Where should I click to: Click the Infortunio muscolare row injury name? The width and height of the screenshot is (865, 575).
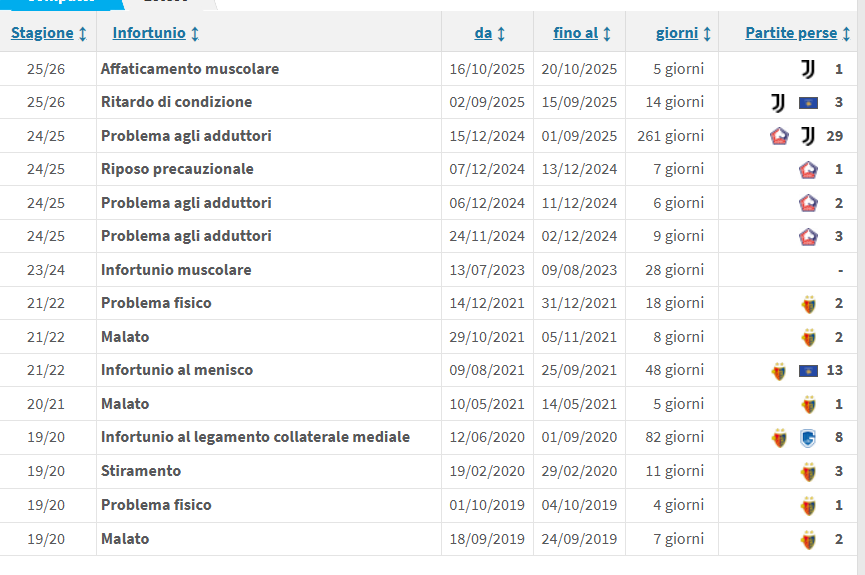click(176, 270)
